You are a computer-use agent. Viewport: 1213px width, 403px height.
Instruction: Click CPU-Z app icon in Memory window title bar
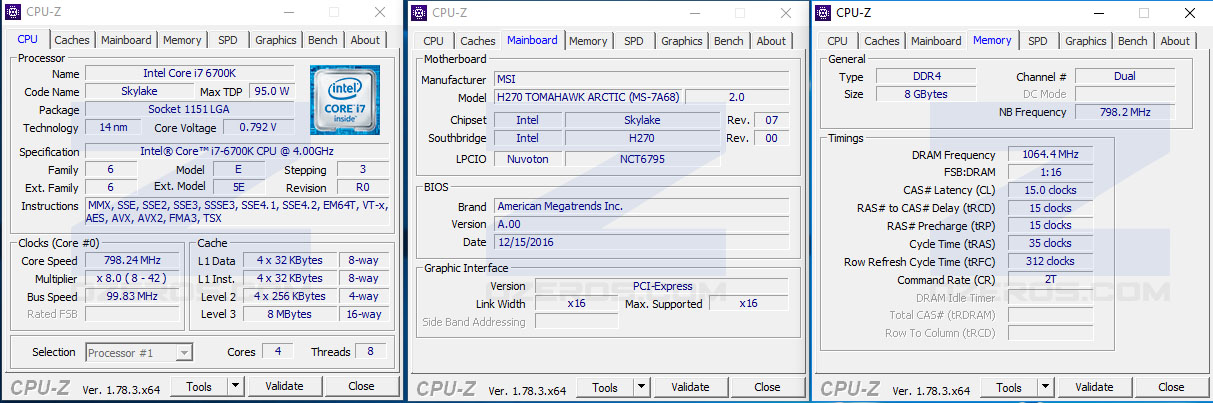pyautogui.click(x=823, y=12)
